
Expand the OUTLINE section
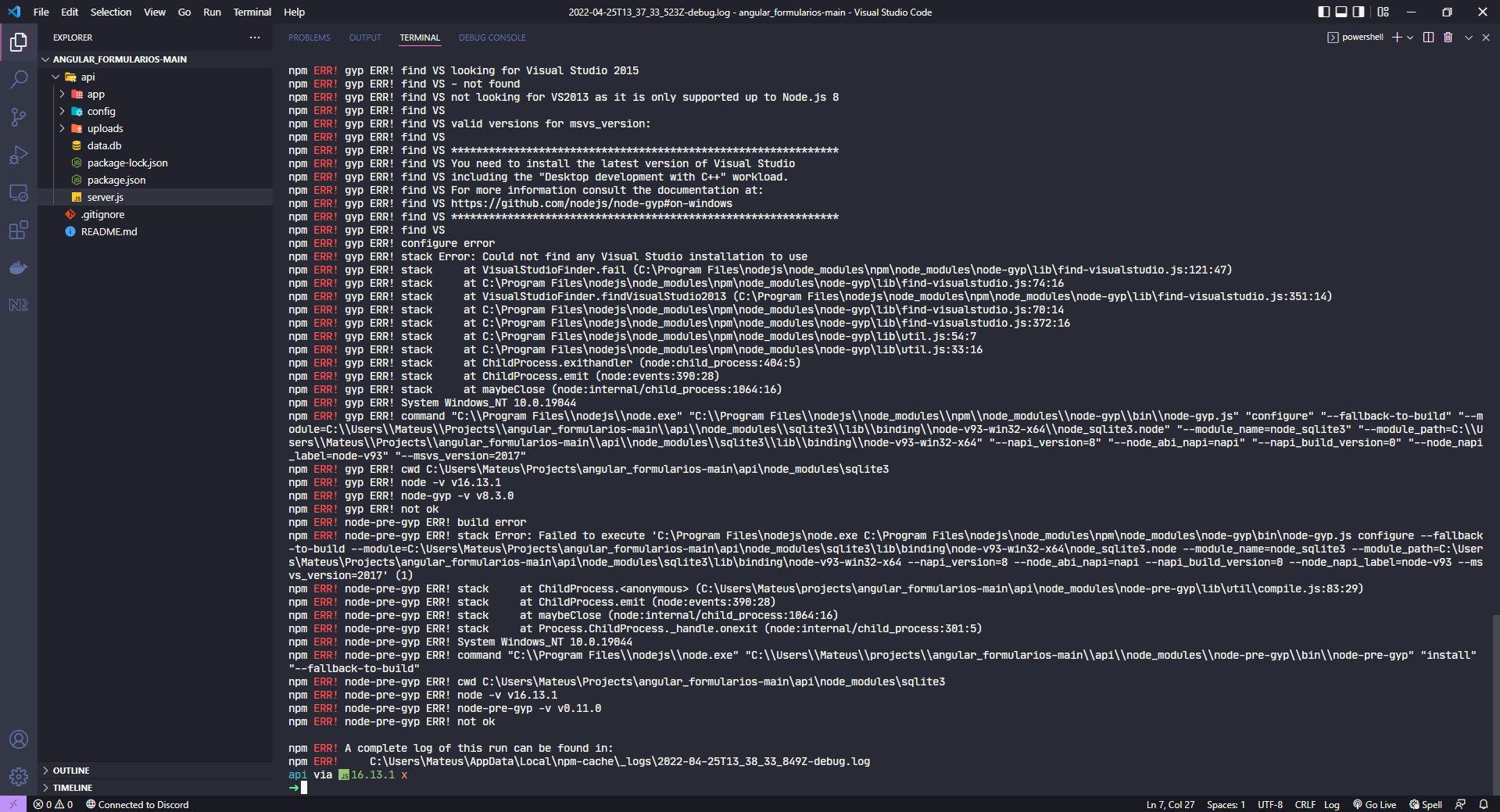point(70,771)
